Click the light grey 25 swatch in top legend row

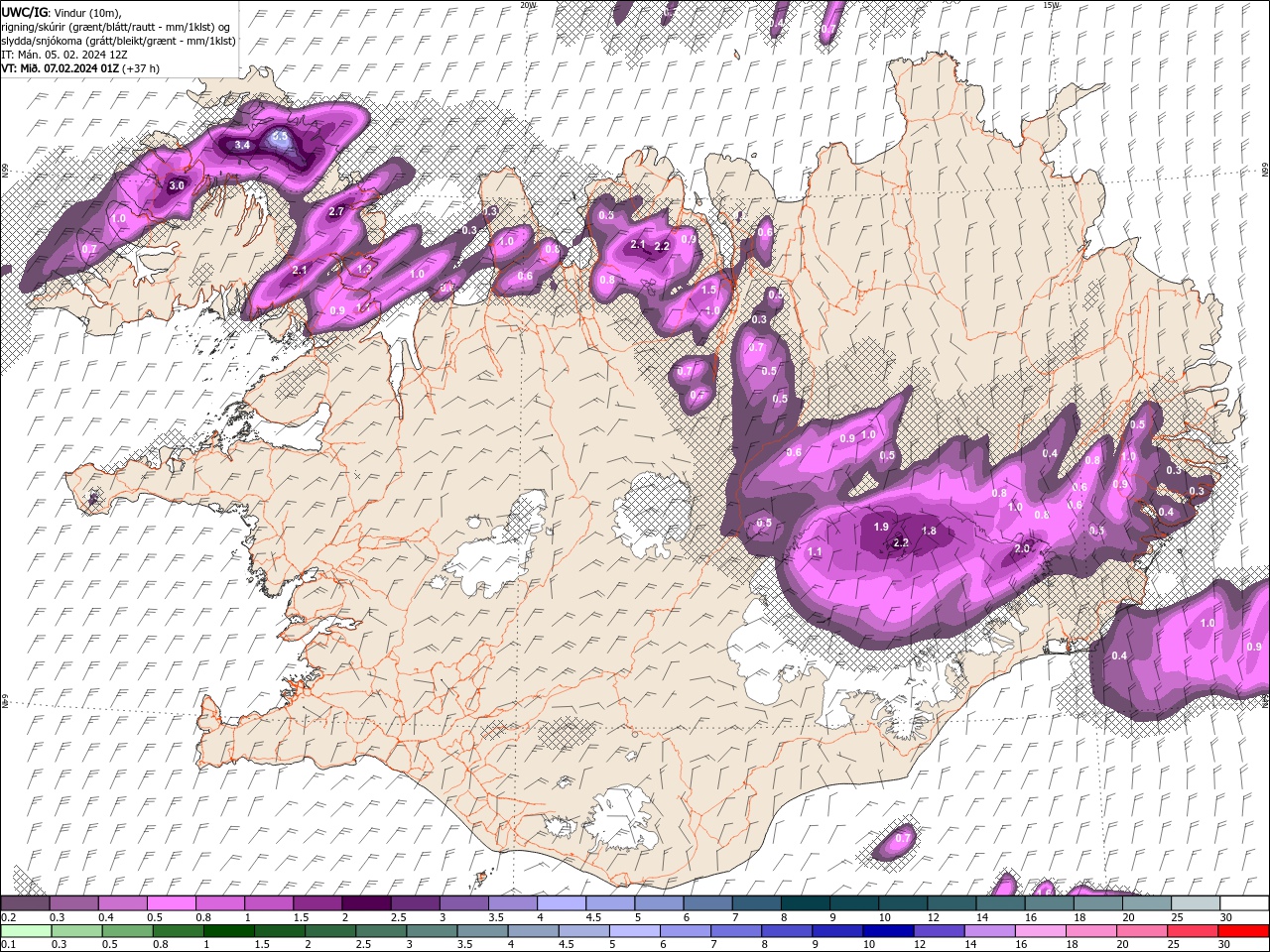click(x=1196, y=903)
